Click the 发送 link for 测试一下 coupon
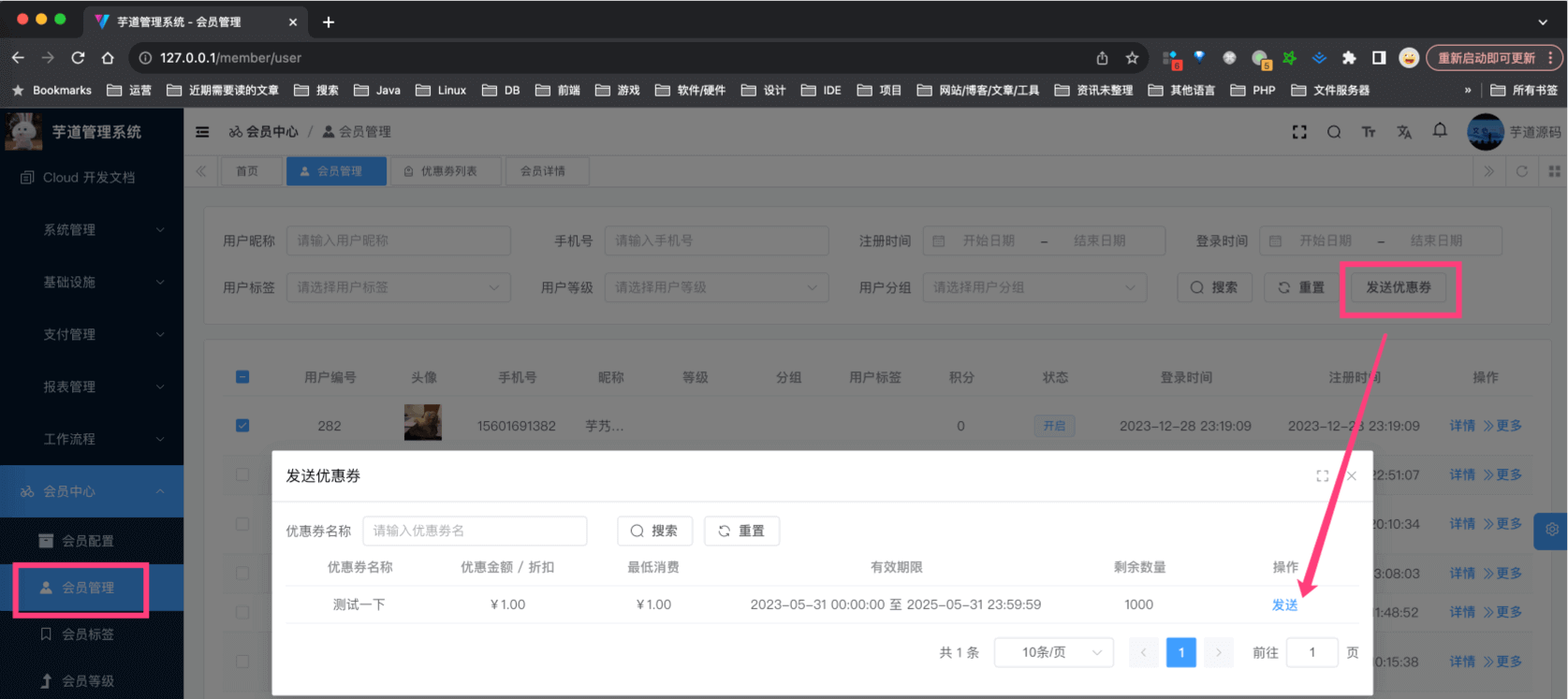 [x=1284, y=605]
